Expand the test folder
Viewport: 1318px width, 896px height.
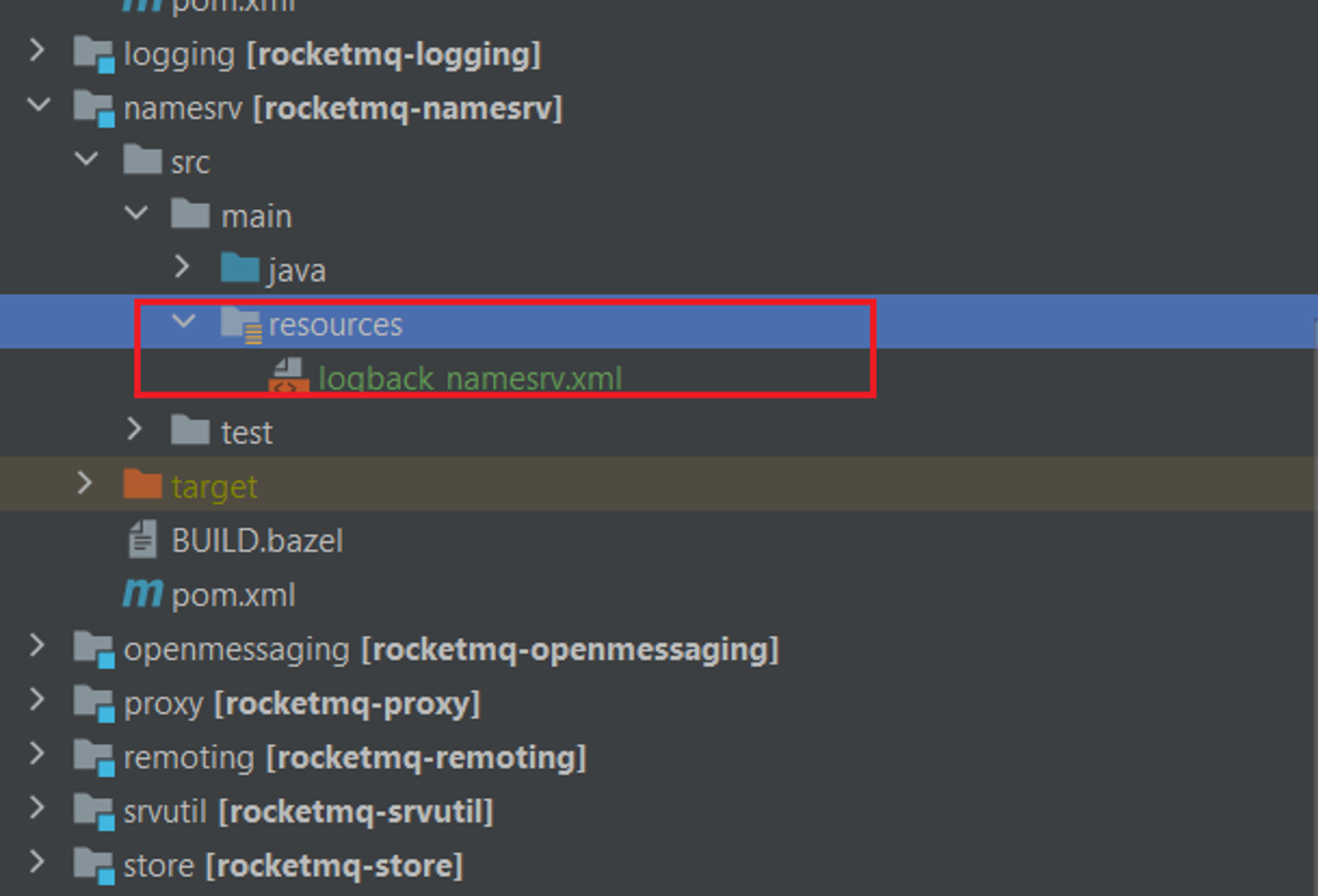tap(134, 429)
